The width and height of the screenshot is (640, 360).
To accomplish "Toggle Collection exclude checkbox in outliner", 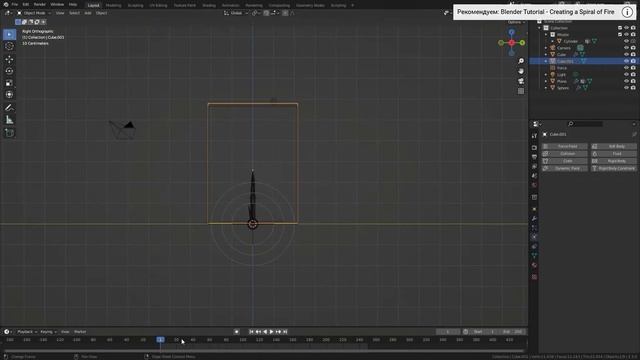I will pos(620,28).
